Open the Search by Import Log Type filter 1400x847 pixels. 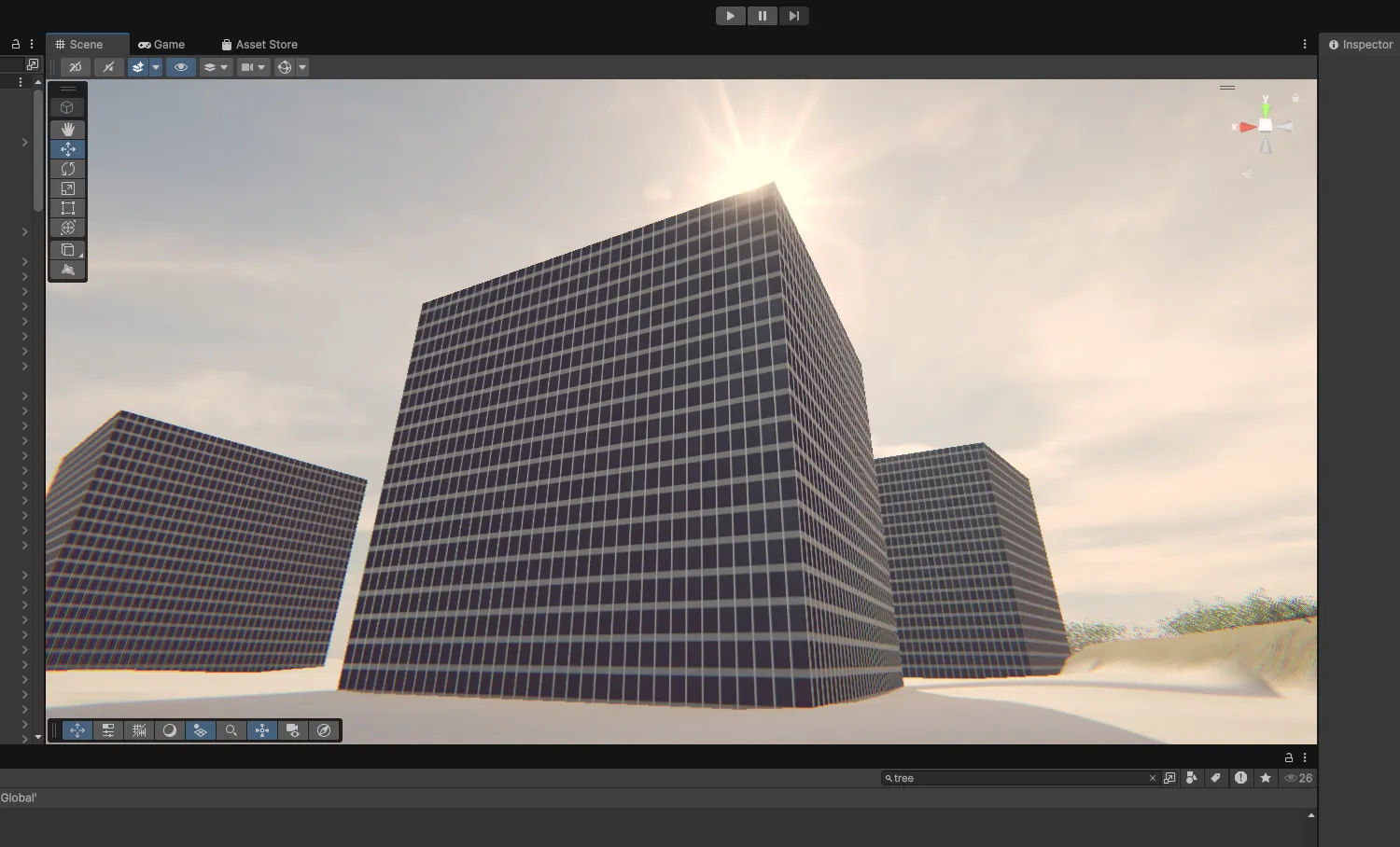tap(1240, 778)
